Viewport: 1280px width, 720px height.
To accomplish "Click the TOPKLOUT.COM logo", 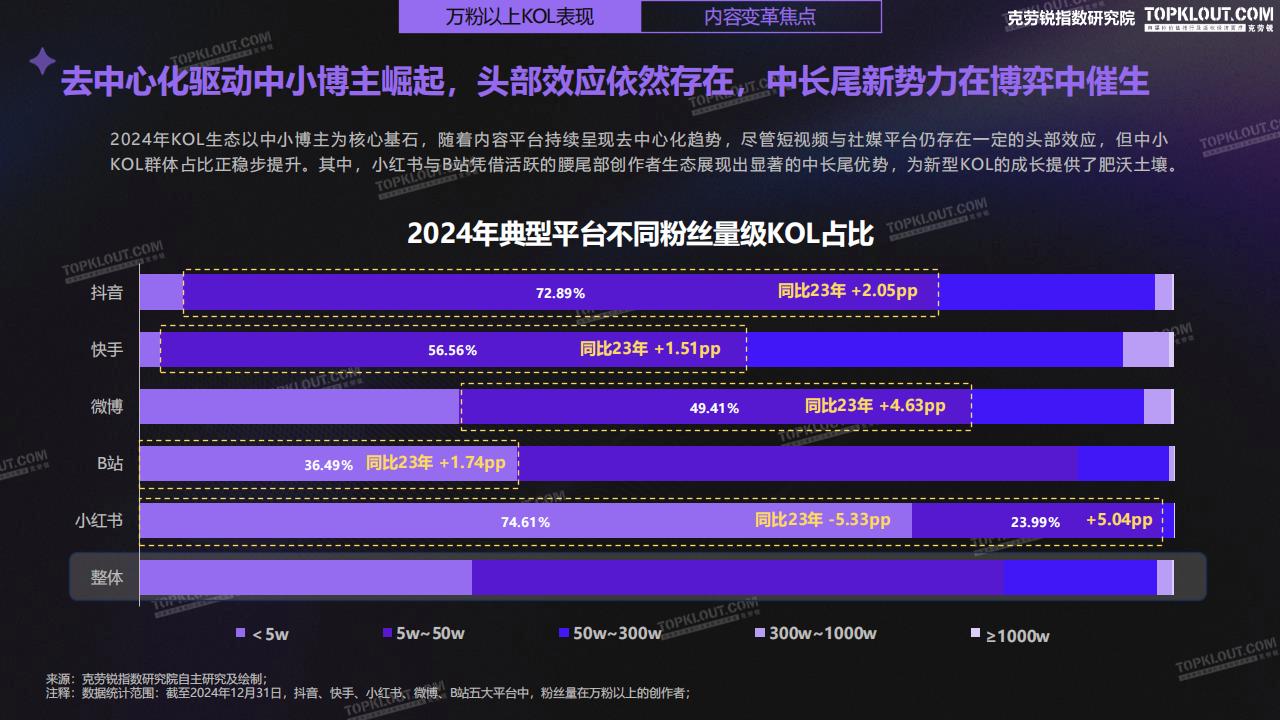I will pyautogui.click(x=1208, y=17).
